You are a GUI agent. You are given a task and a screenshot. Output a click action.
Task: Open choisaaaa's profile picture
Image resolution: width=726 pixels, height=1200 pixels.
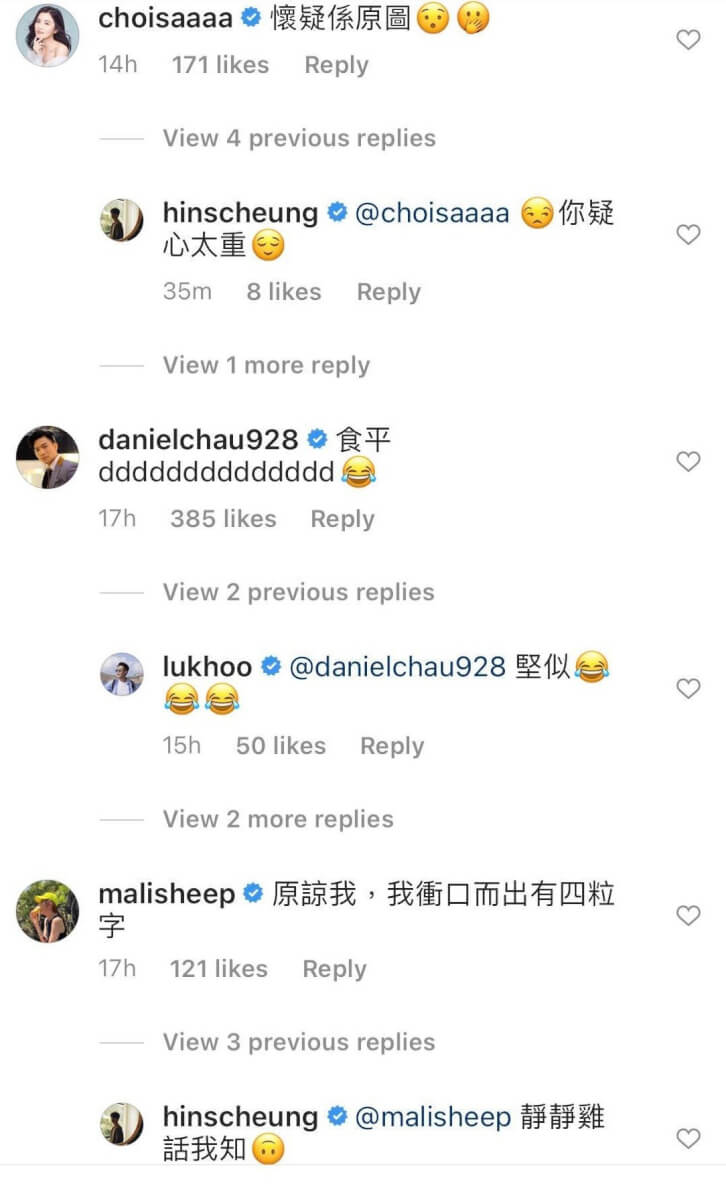pos(47,35)
